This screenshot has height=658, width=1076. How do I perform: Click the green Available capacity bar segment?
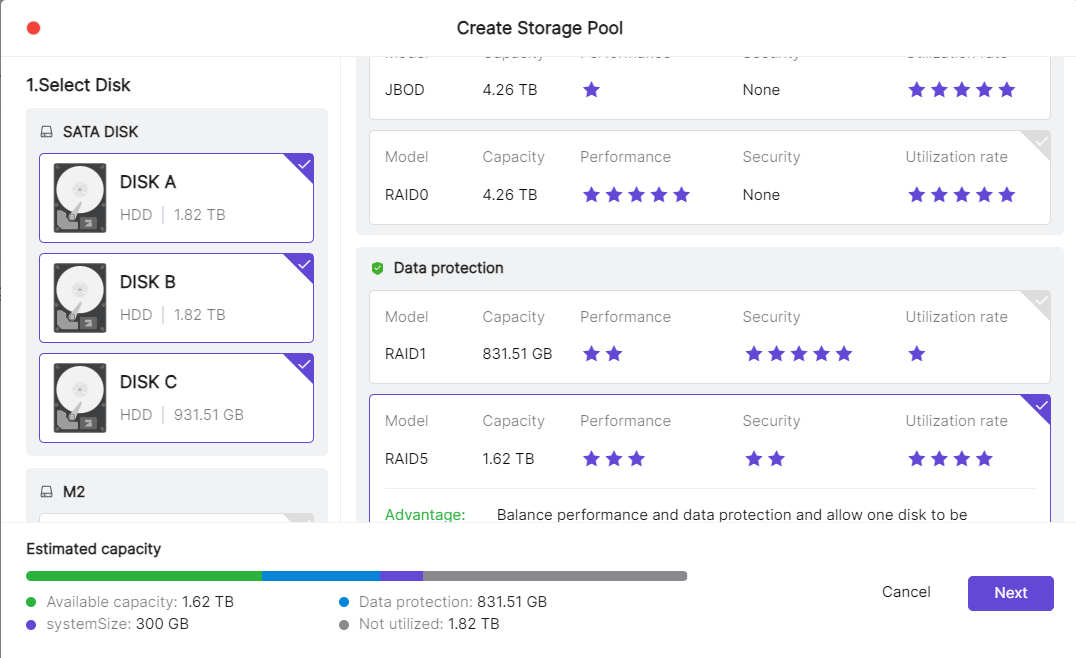(x=143, y=576)
